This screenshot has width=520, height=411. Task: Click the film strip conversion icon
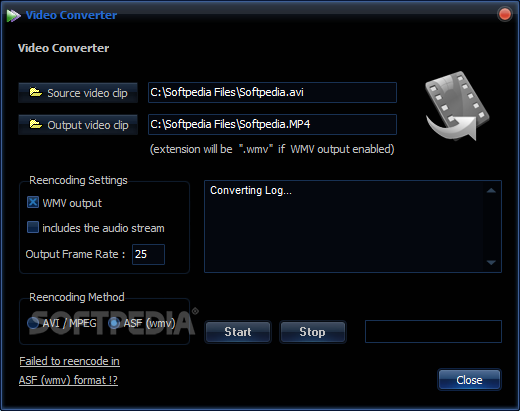[457, 106]
